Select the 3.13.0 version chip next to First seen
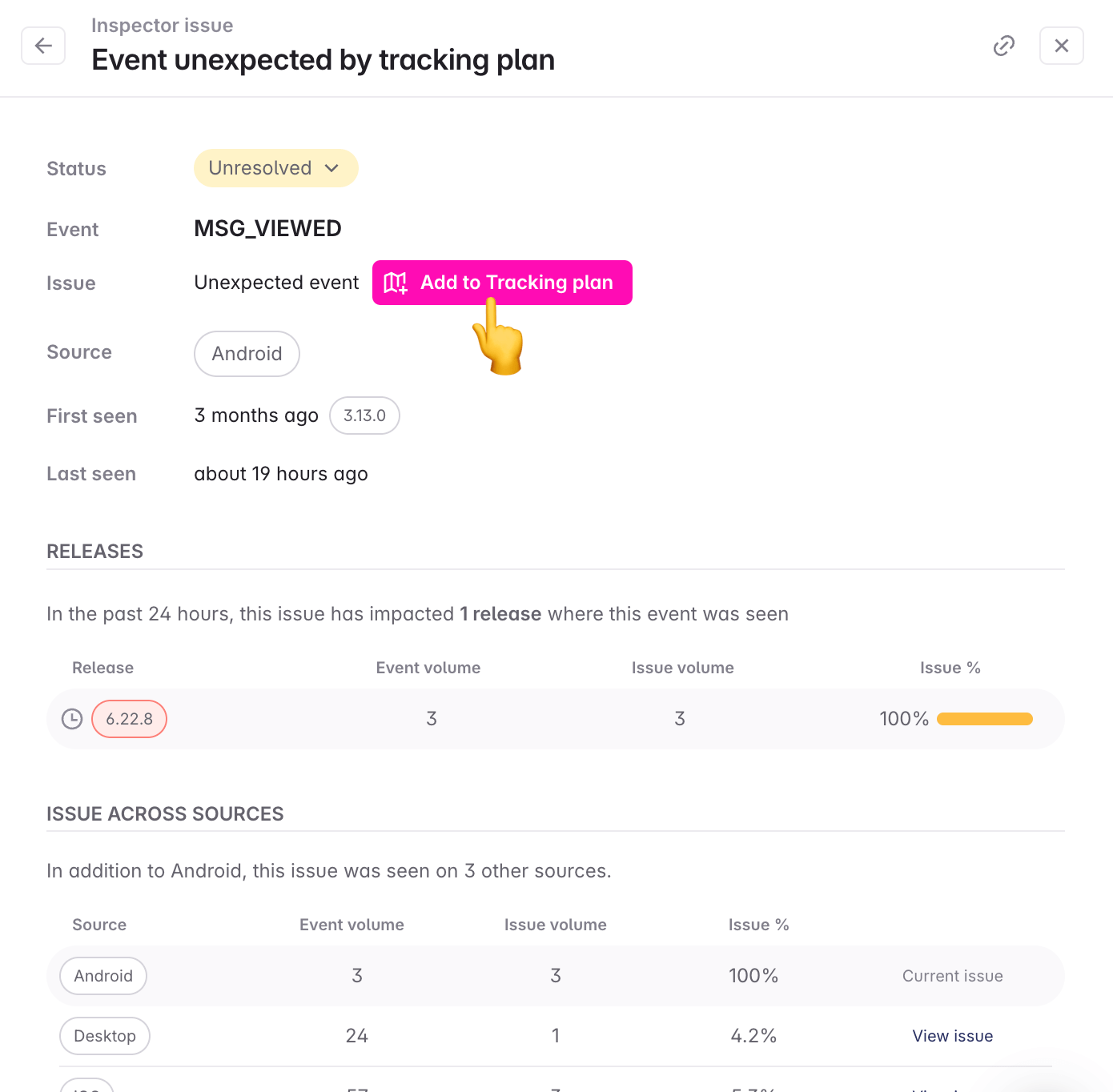1113x1092 pixels. click(x=364, y=416)
